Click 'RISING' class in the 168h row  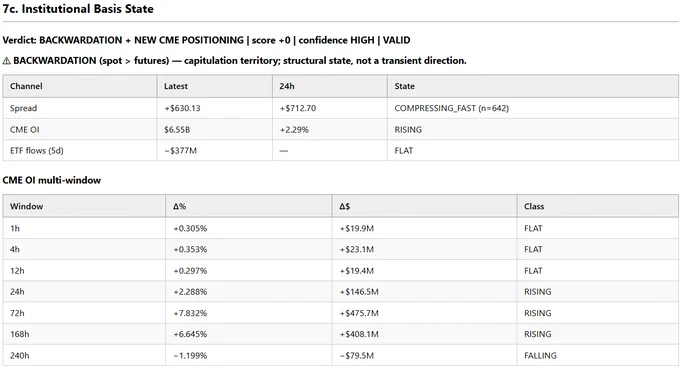coord(538,334)
